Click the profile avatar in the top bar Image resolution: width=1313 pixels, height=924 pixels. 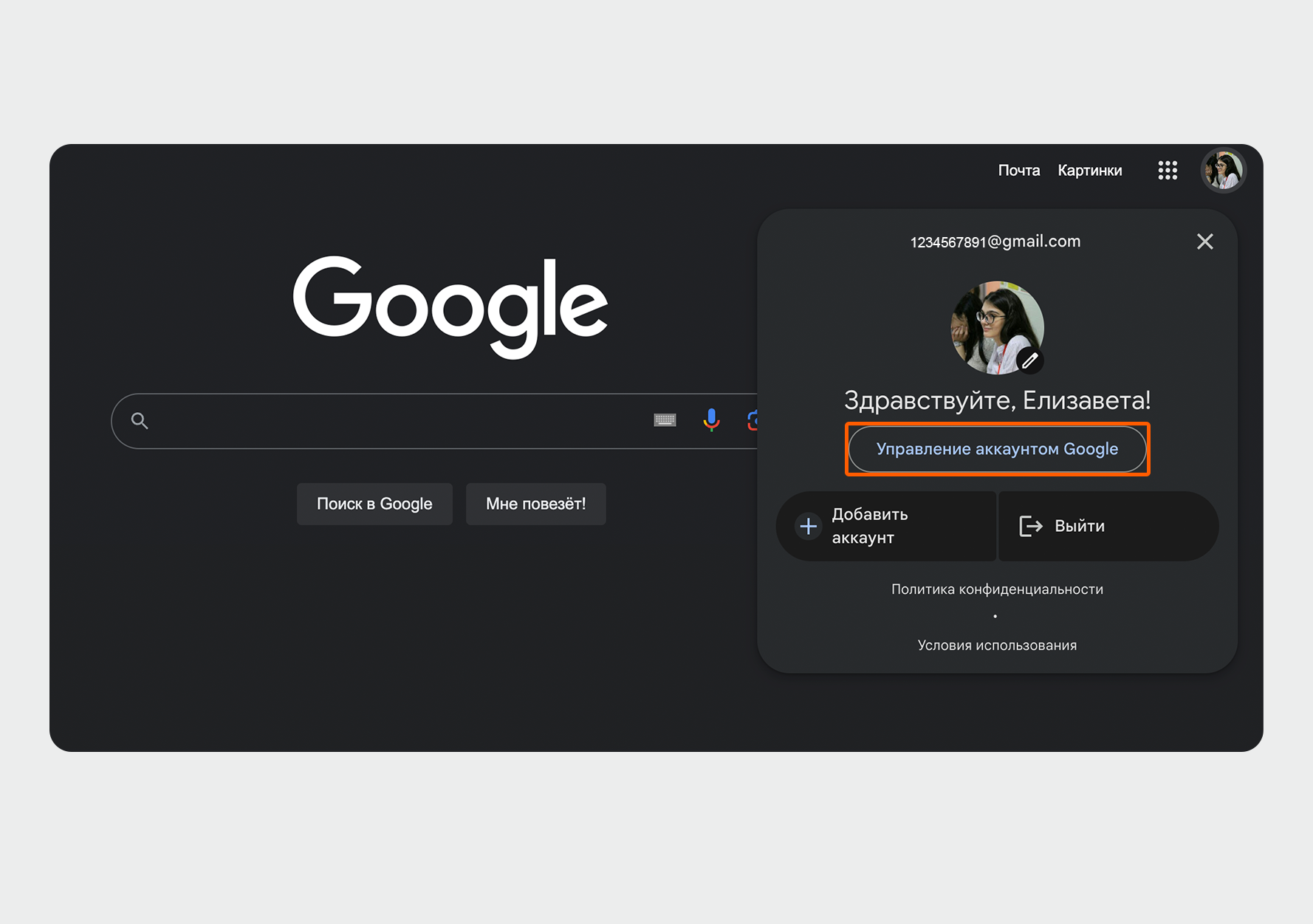pyautogui.click(x=1224, y=171)
